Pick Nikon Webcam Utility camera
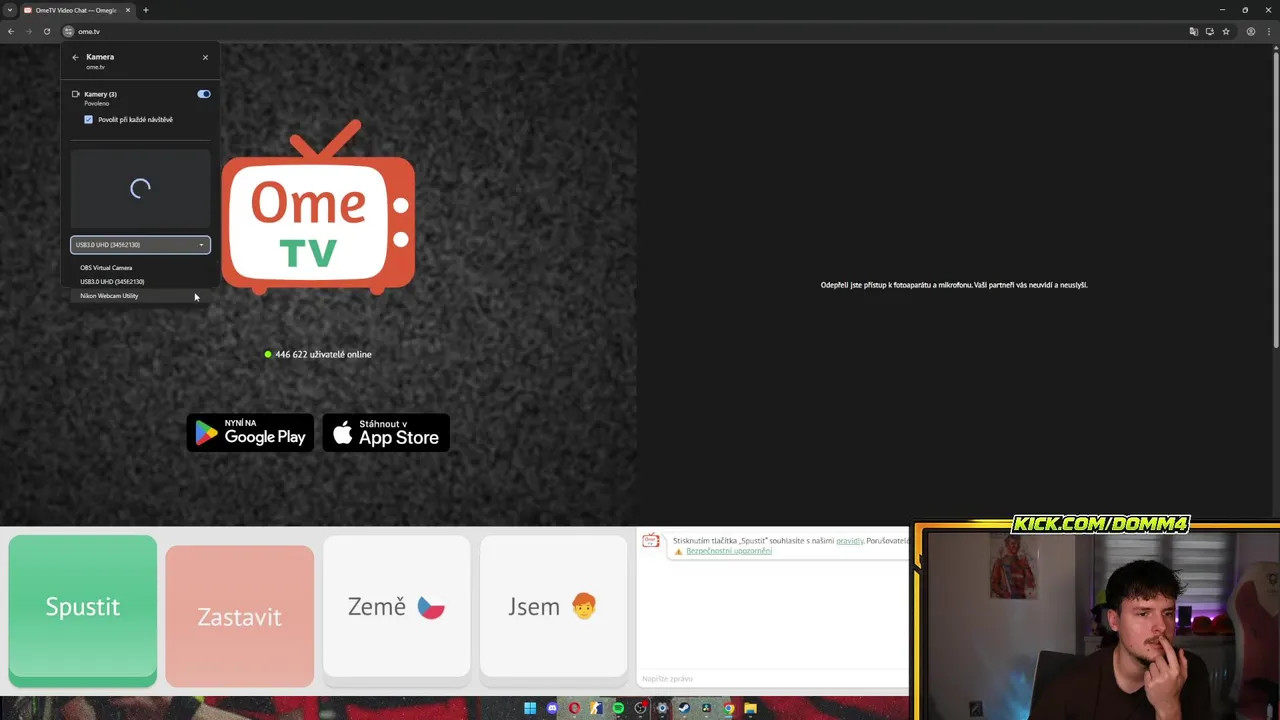The width and height of the screenshot is (1280, 720). click(140, 296)
